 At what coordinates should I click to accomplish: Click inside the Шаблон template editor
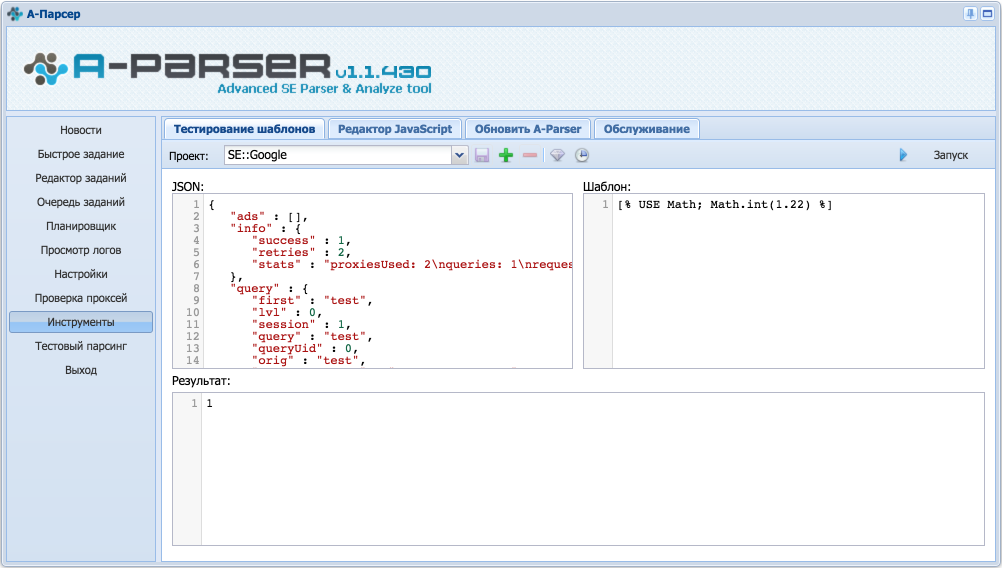coord(784,281)
